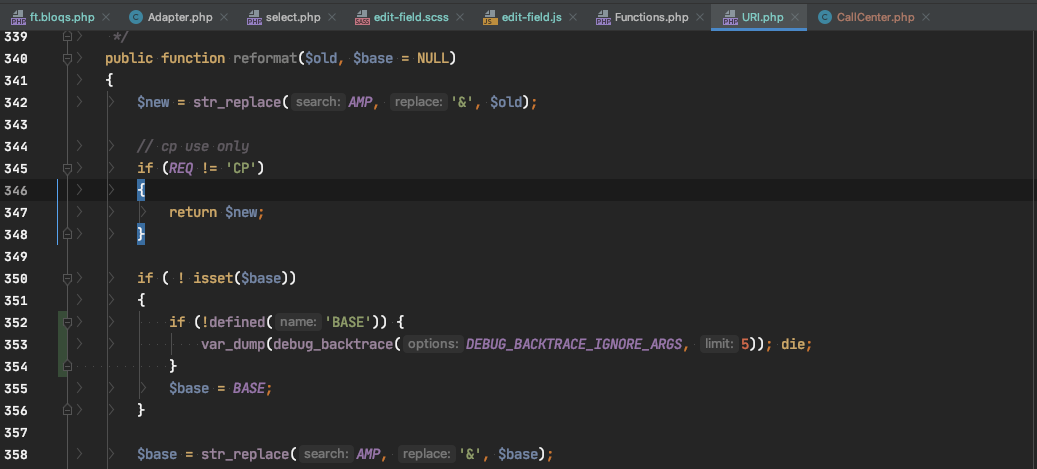Screen dimensions: 1037x469
Task: Click the '// cp use only' comment
Action: click(x=193, y=146)
